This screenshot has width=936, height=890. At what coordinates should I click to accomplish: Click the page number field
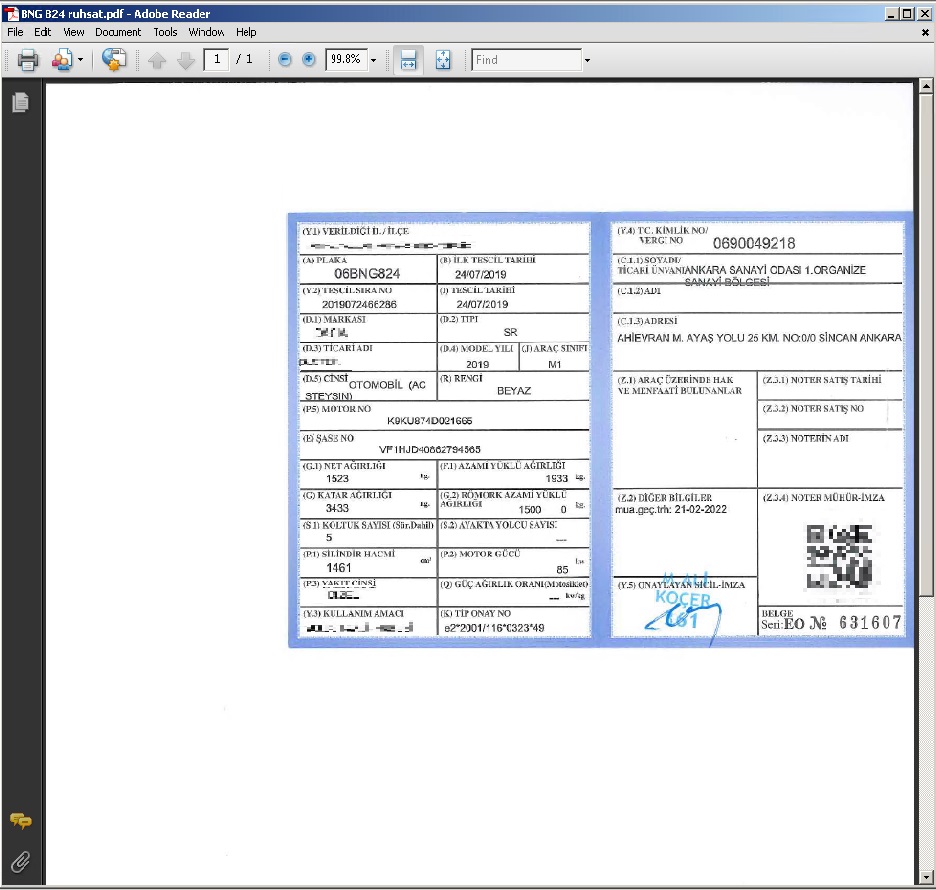point(217,60)
